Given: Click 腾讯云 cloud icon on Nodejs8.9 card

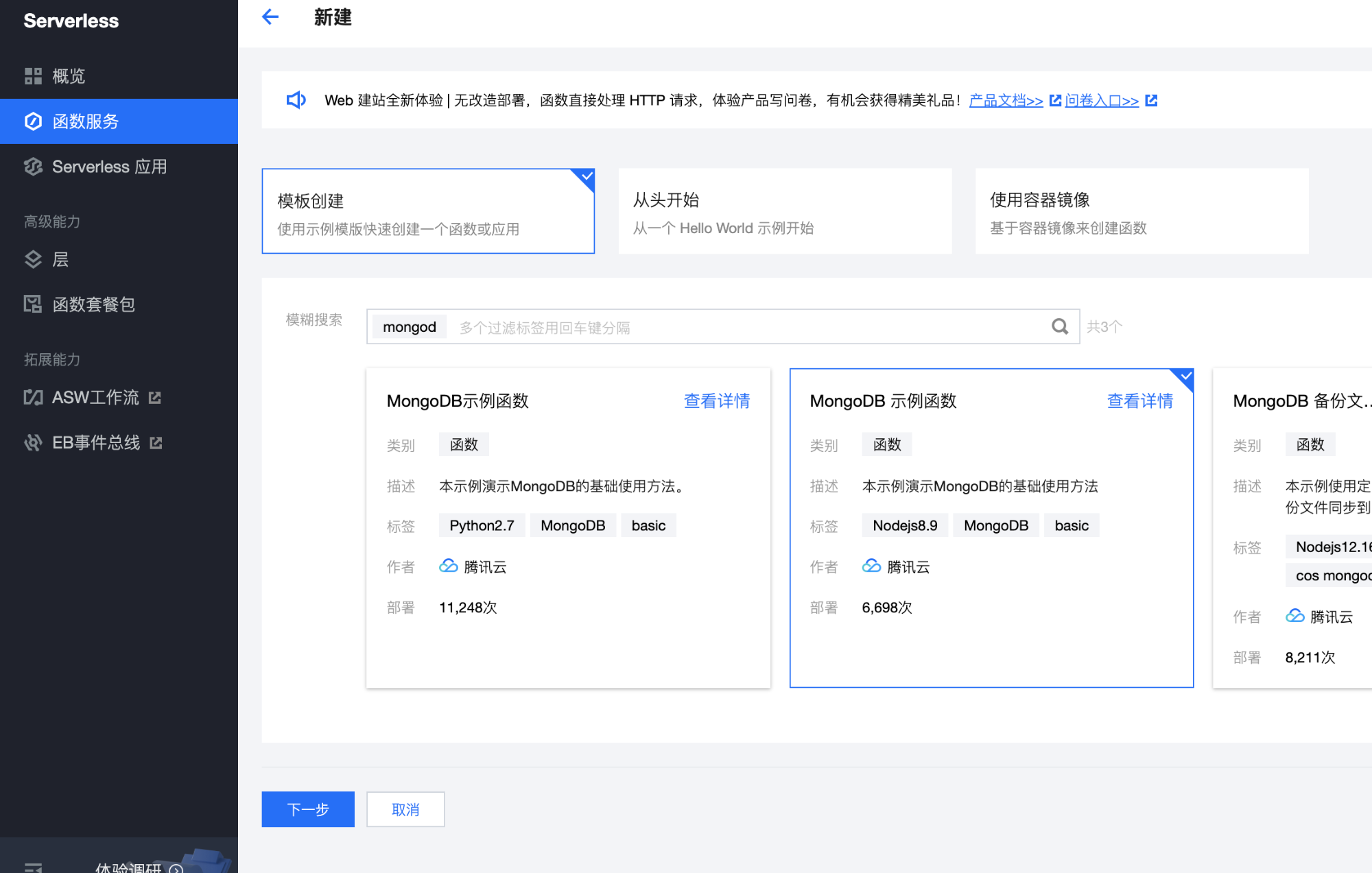Looking at the screenshot, I should pyautogui.click(x=871, y=566).
